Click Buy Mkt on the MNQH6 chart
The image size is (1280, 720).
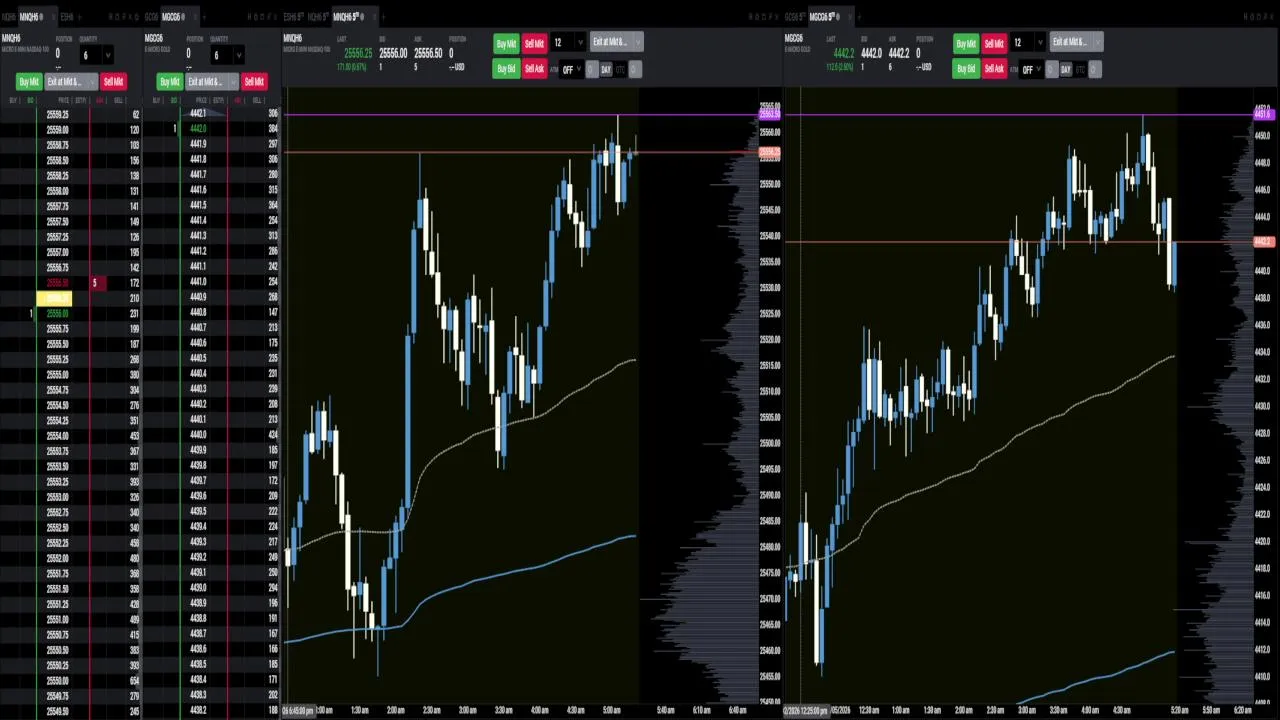tap(506, 43)
